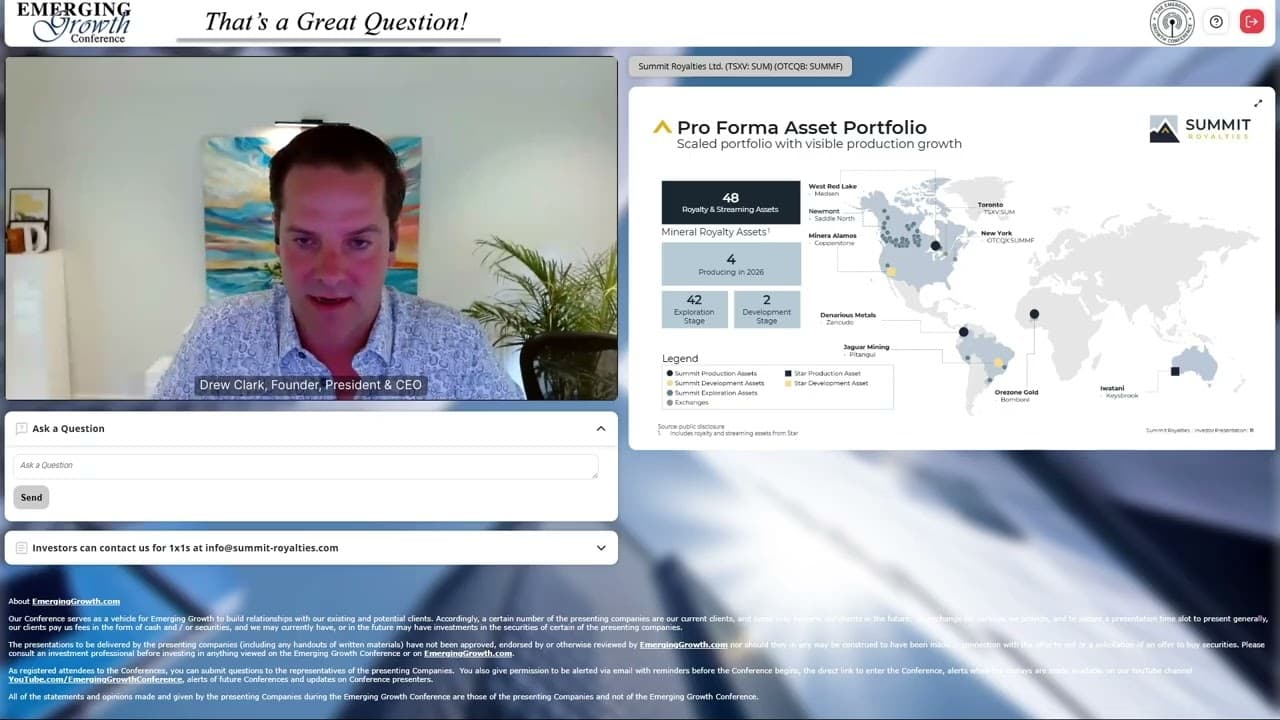Open EmergingGrowth.com link after 'Conference or on'
This screenshot has width=1280, height=720.
tap(468, 654)
